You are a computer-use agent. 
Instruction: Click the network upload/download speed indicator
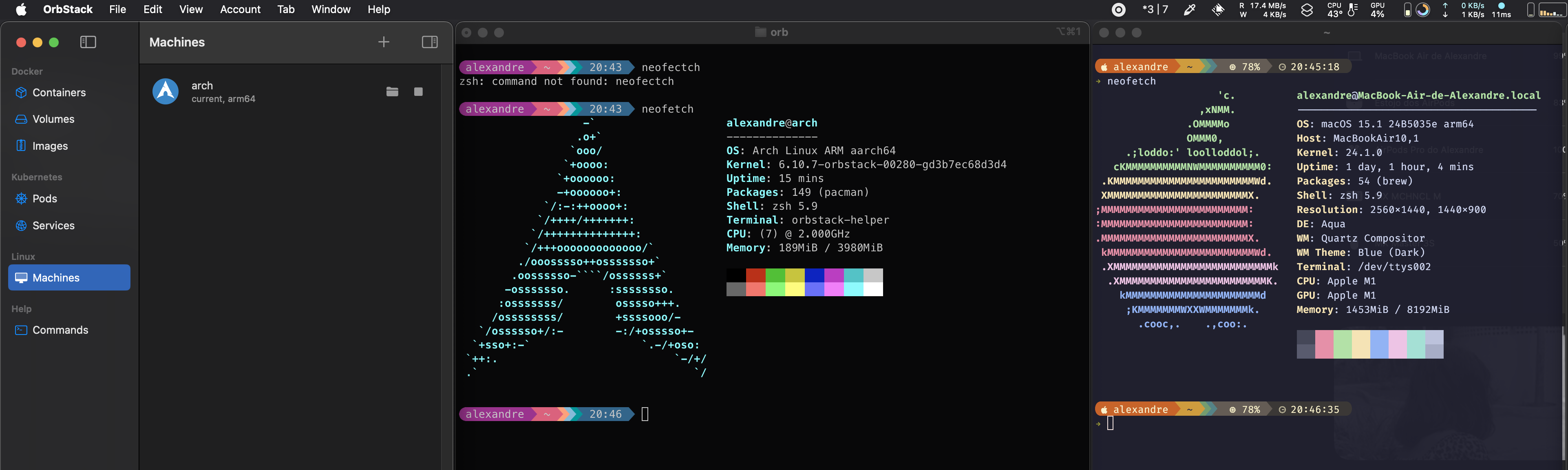point(1464,9)
